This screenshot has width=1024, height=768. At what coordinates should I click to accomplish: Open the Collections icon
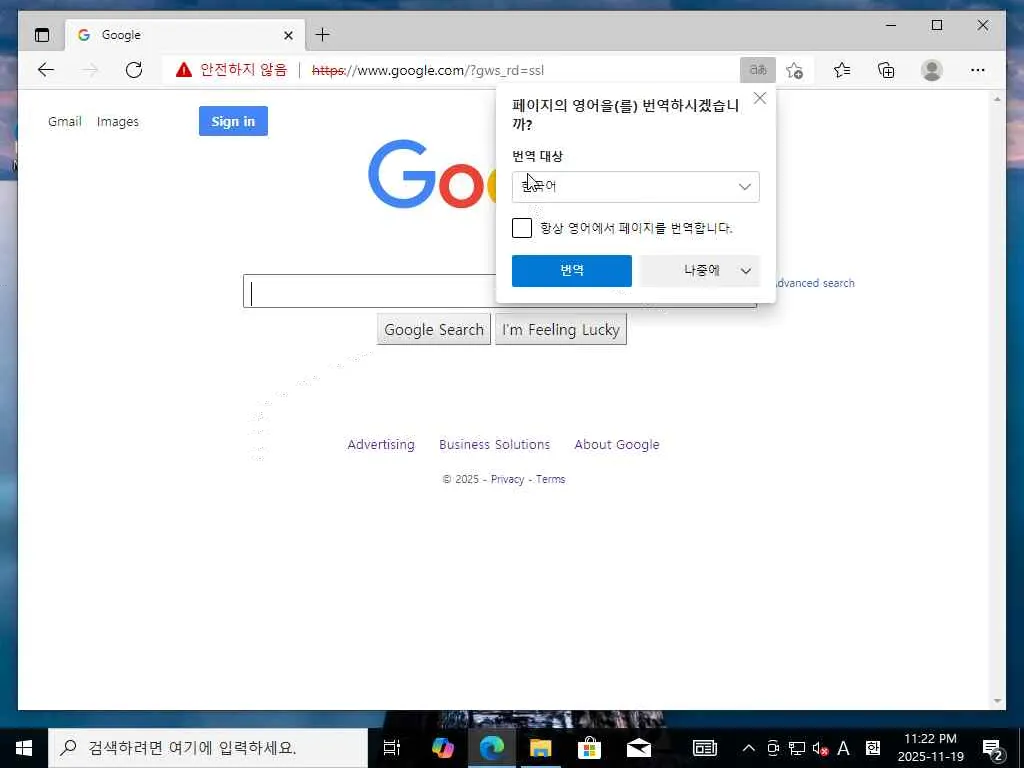tap(886, 70)
